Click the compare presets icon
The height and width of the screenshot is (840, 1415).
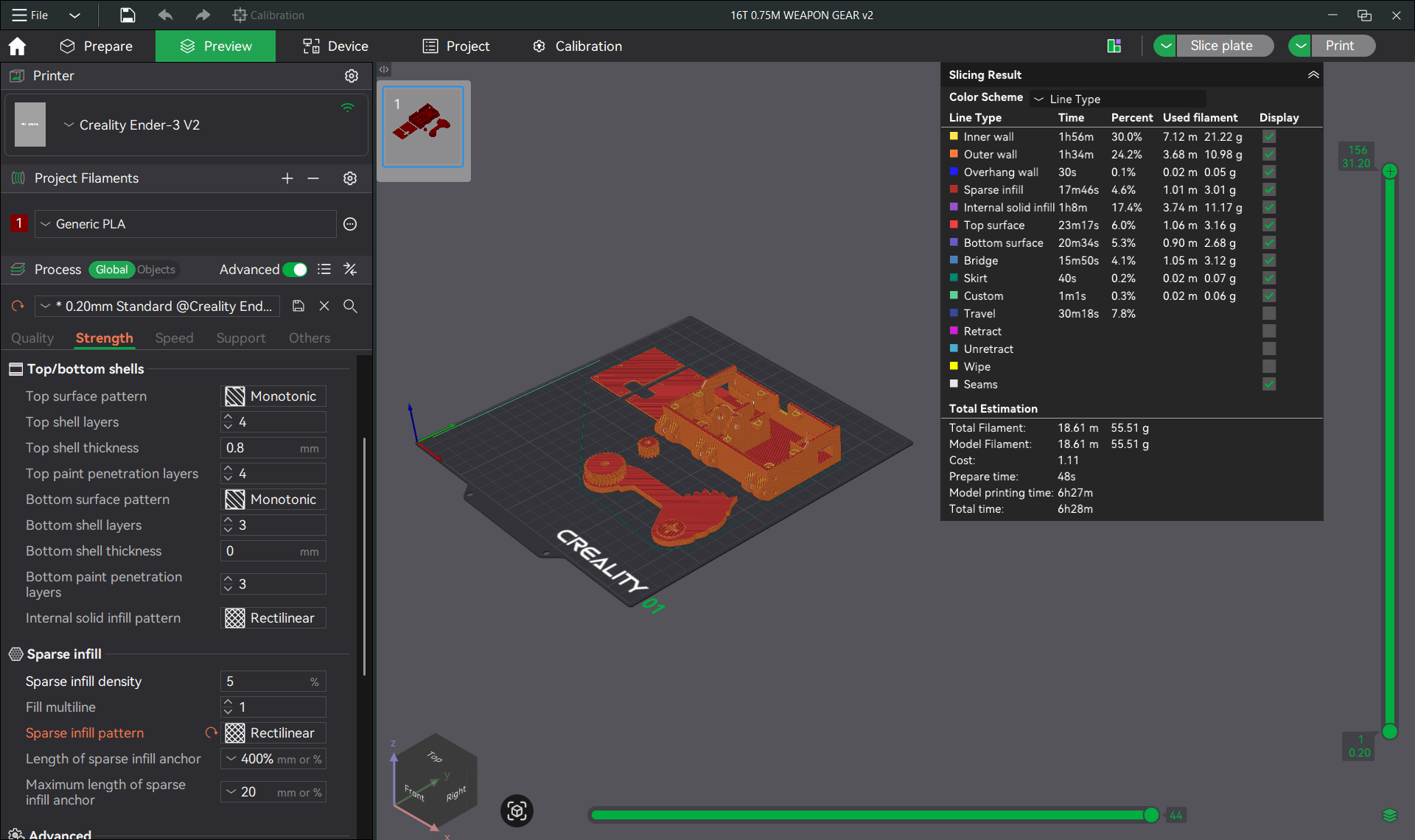point(350,269)
